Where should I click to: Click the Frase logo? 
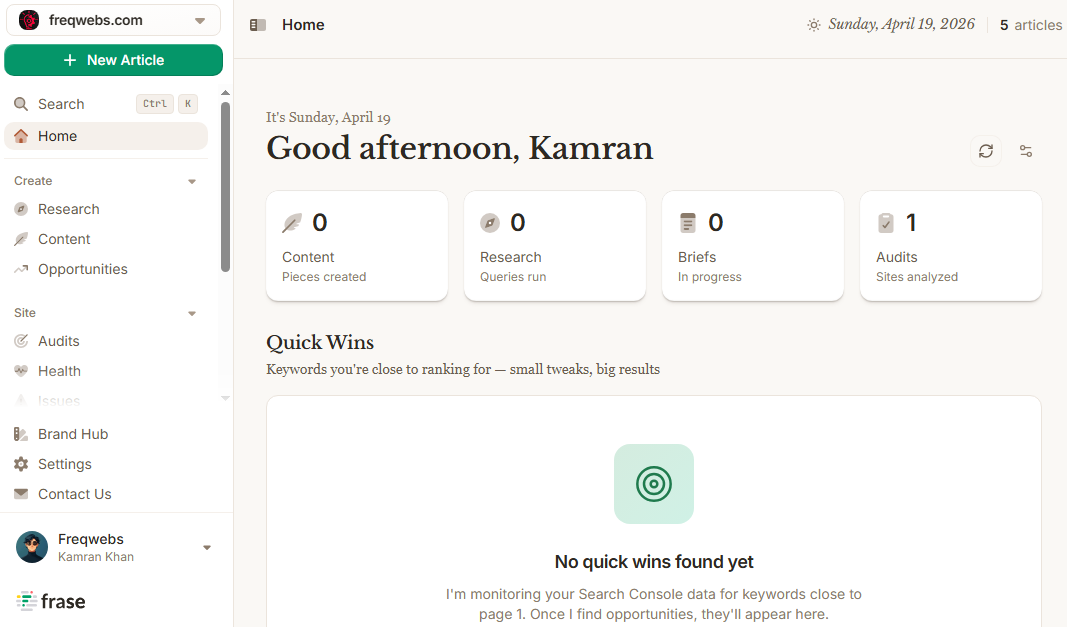[51, 601]
